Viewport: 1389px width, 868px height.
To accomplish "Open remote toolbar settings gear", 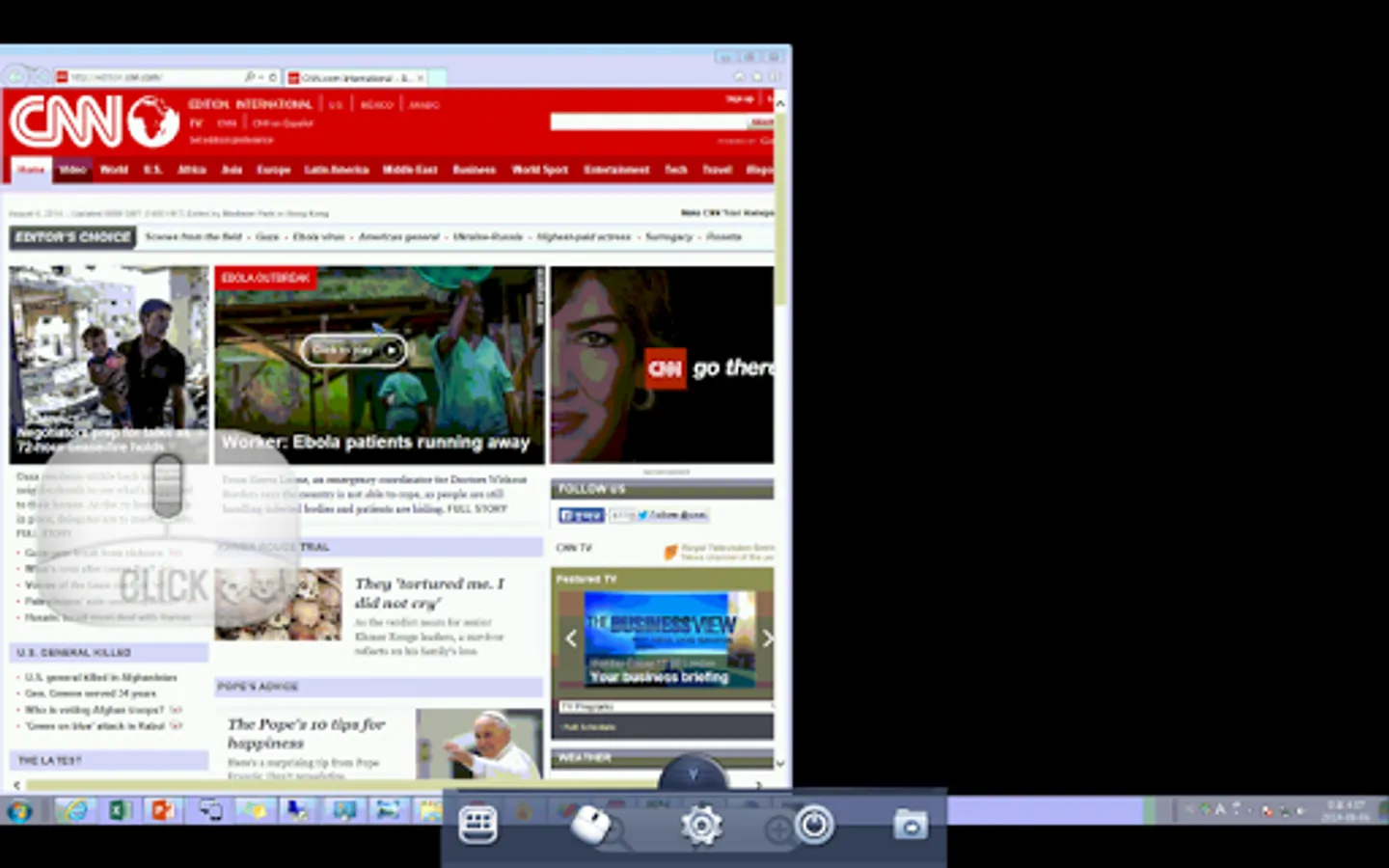I will point(701,827).
